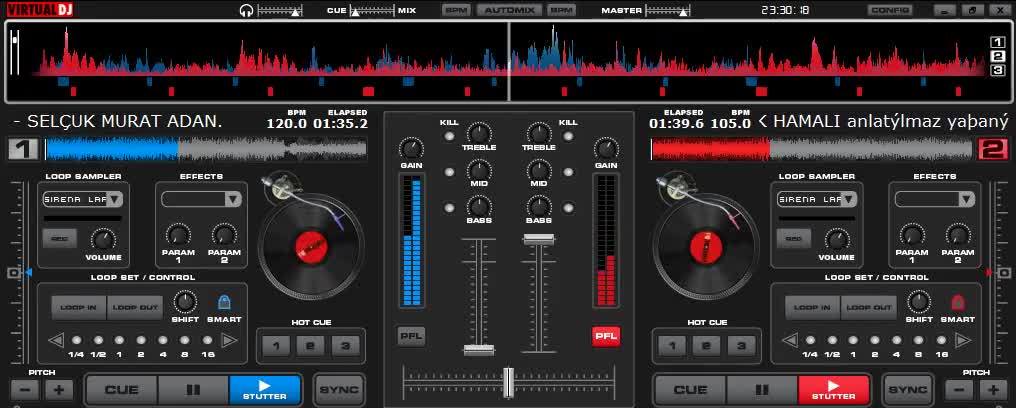Click deck 2 track waveform overview
This screenshot has height=408, width=1016.
811,149
